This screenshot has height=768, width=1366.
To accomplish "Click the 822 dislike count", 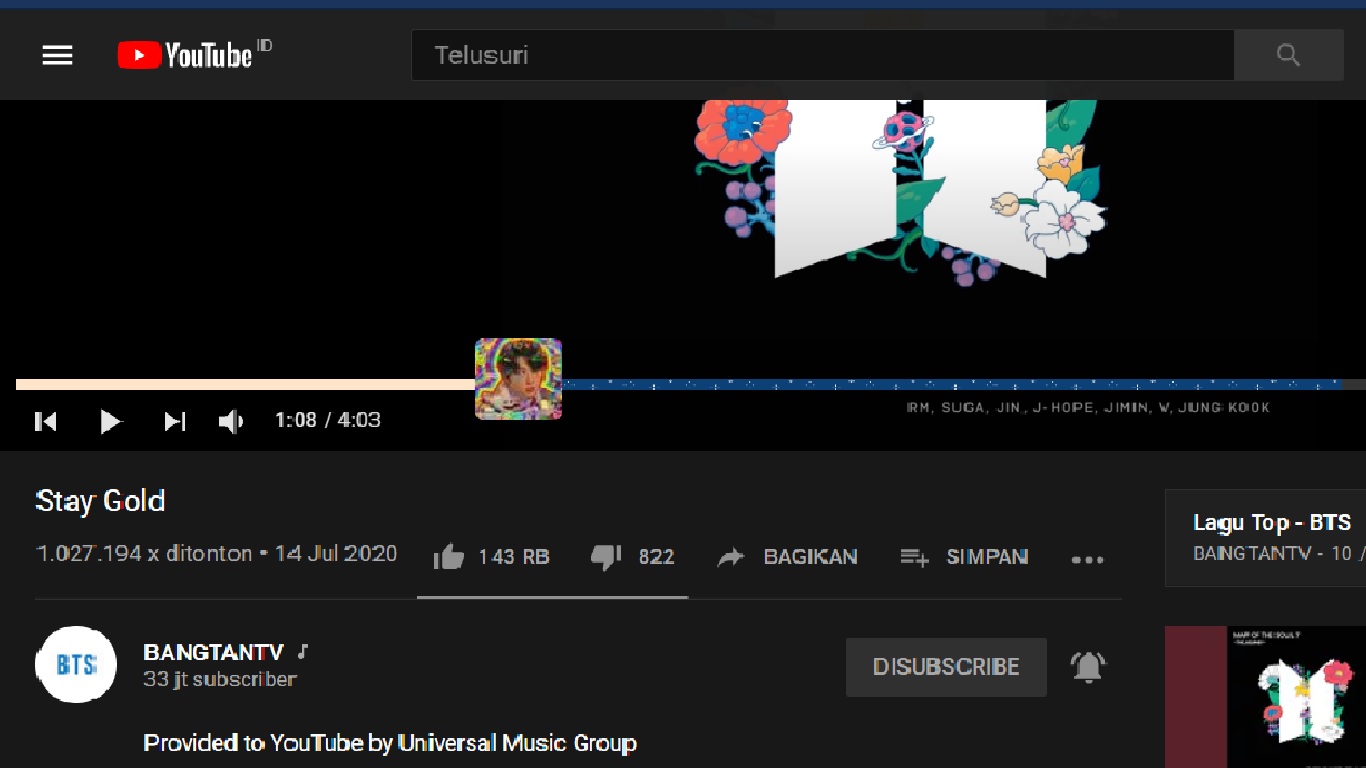I will [x=656, y=557].
